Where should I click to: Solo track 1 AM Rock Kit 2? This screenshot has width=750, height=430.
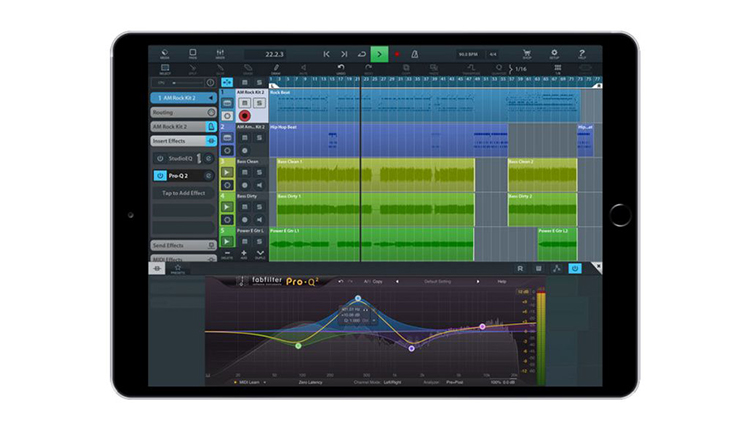(259, 103)
